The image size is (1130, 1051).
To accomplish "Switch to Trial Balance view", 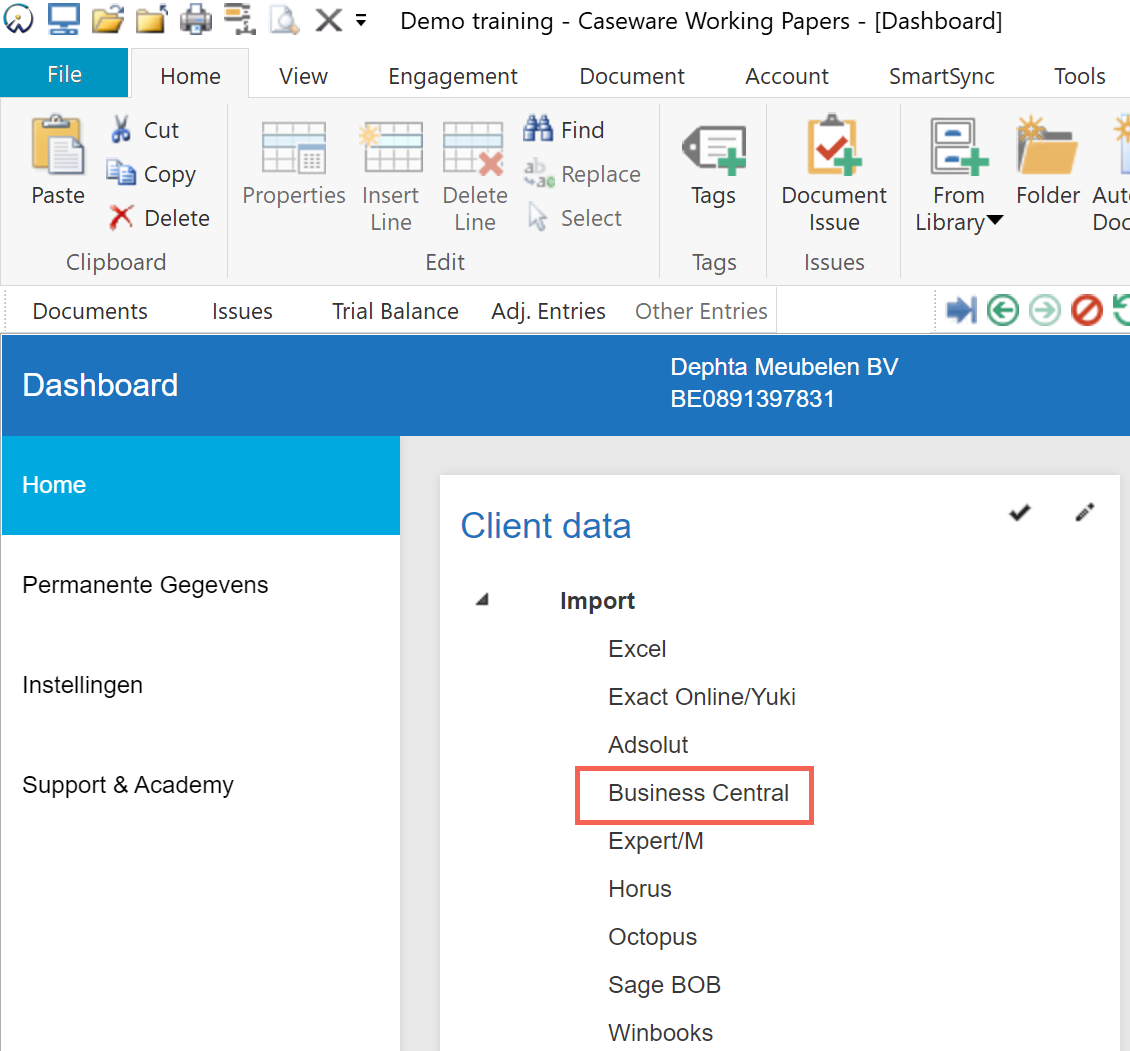I will coord(395,311).
